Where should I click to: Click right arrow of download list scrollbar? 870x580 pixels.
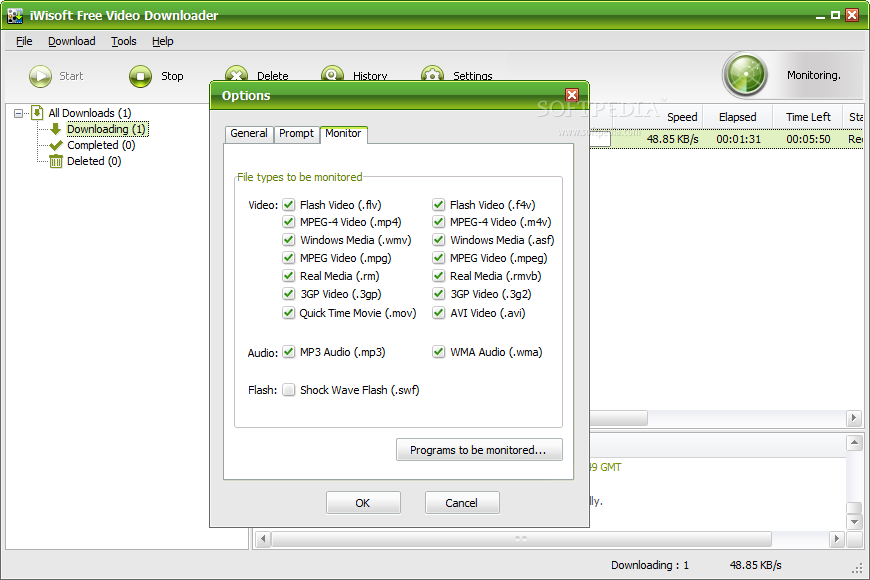click(x=854, y=417)
